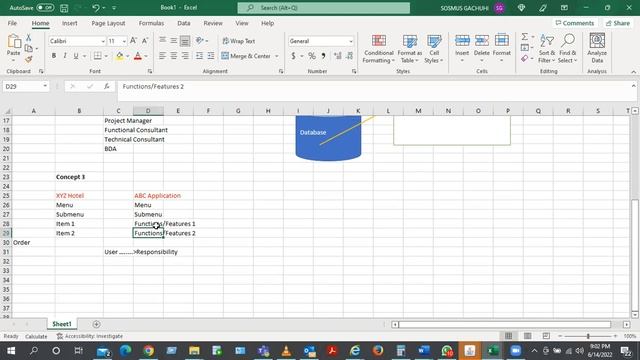Open the Font Color dropdown arrow
This screenshot has height=360, width=640.
tap(146, 56)
